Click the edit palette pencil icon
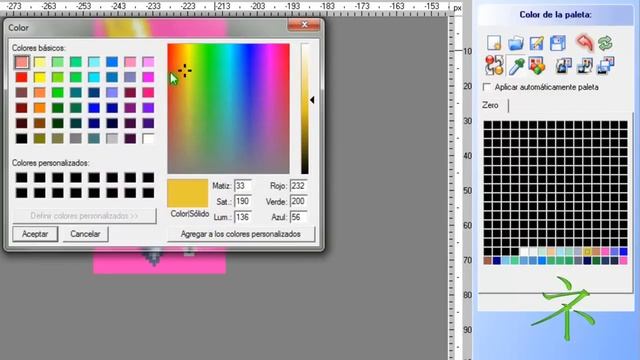Screen dimensions: 640x360 537,43
